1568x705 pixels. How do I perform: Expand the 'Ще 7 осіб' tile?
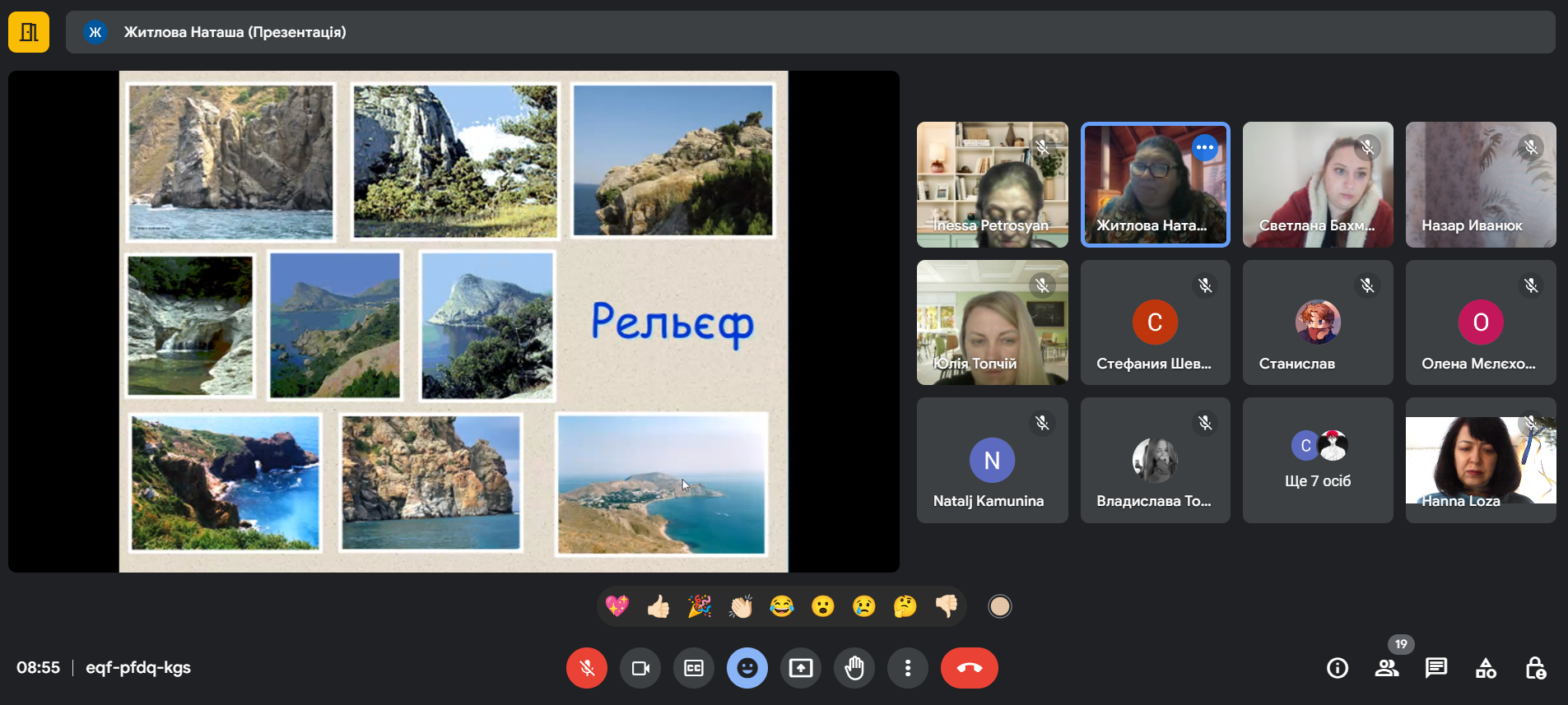pos(1317,461)
